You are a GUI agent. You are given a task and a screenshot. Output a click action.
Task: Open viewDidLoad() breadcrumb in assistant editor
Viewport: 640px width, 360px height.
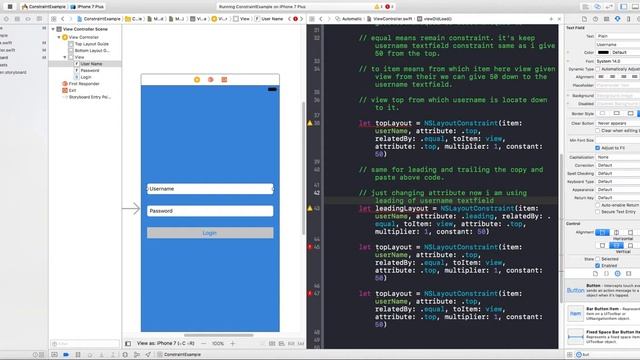[434, 19]
